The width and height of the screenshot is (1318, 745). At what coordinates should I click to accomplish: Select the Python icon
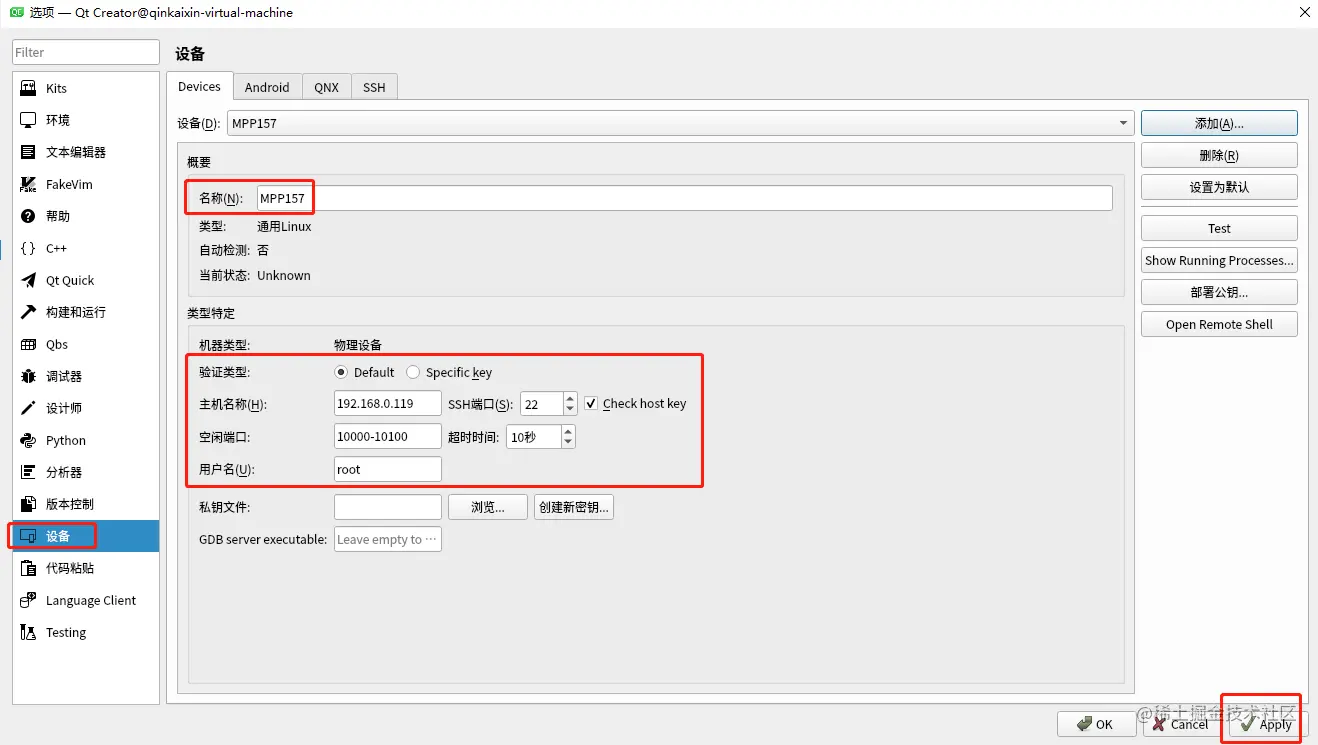(28, 440)
